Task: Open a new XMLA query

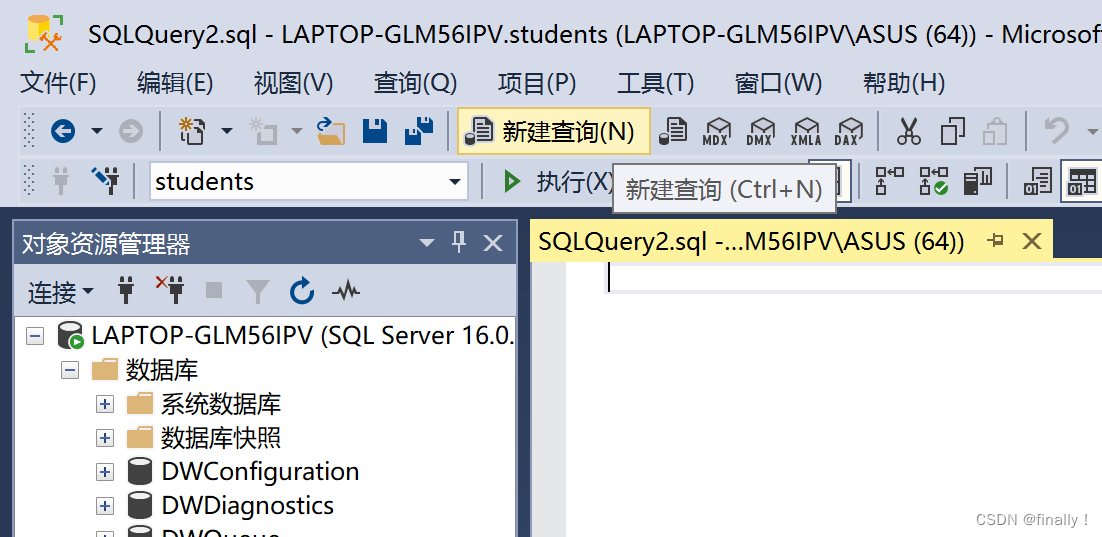Action: (x=805, y=131)
